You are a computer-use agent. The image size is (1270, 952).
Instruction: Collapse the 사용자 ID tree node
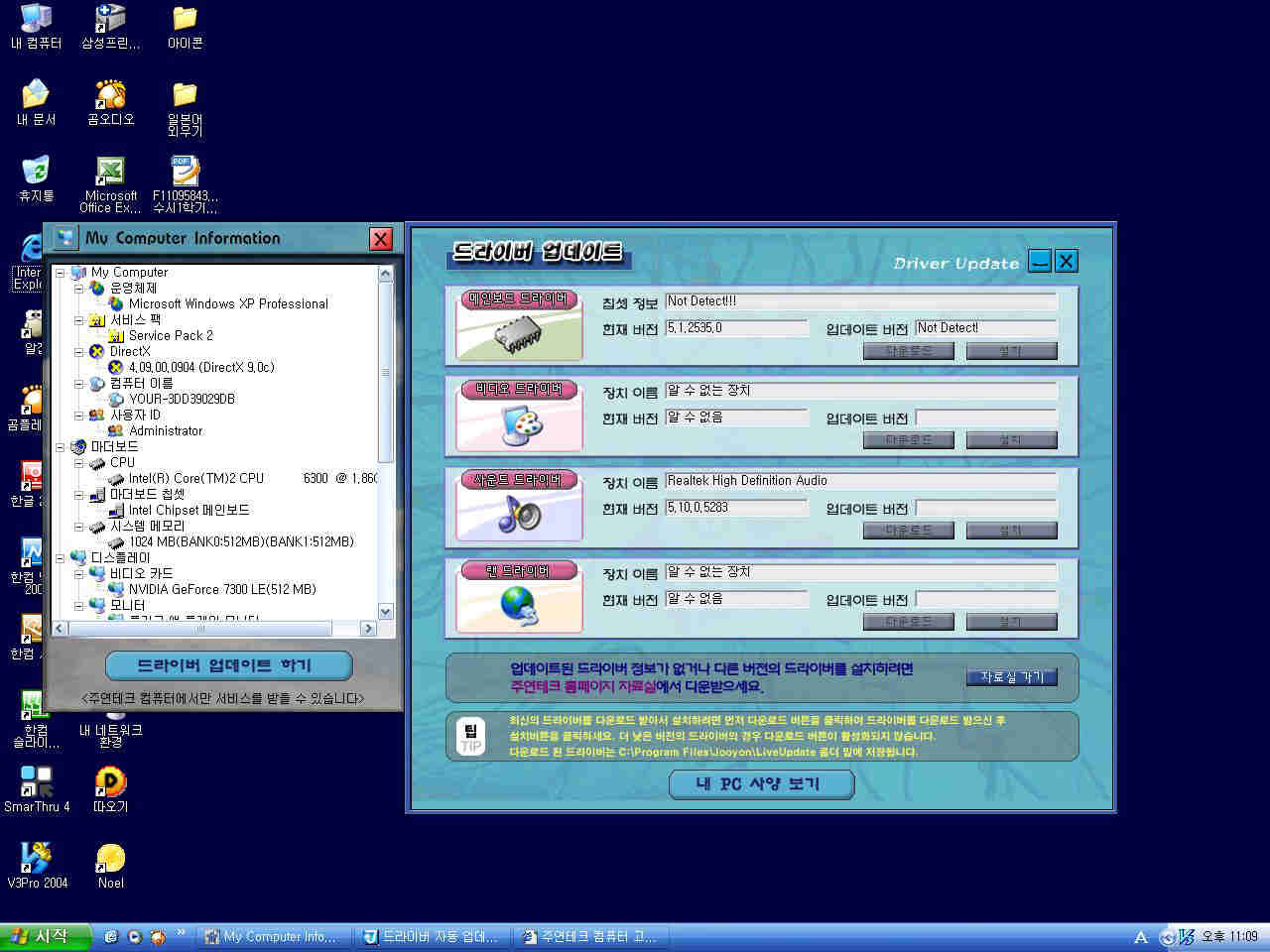coord(78,415)
